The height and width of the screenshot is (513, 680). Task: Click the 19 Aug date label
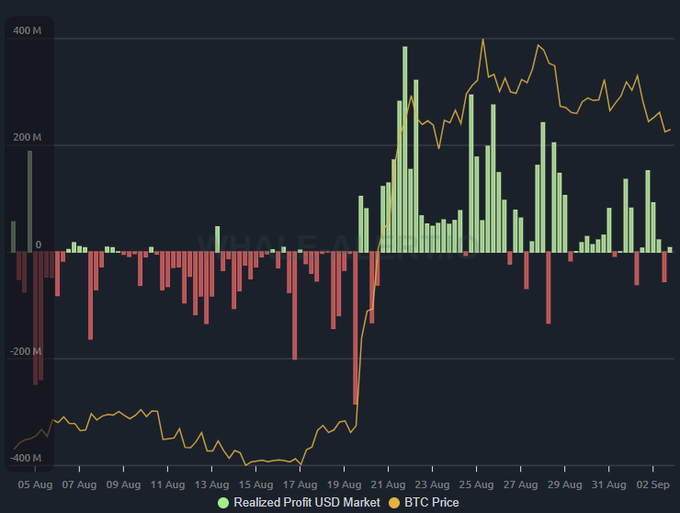344,485
